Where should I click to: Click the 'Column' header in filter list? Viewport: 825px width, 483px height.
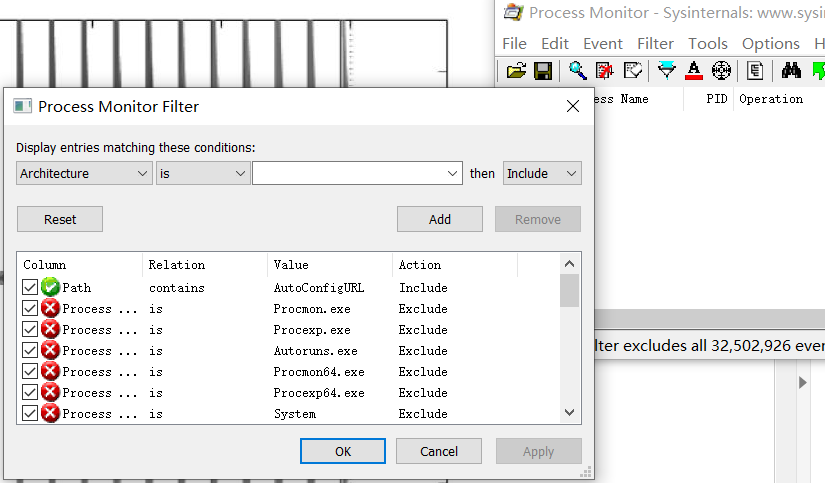click(79, 265)
